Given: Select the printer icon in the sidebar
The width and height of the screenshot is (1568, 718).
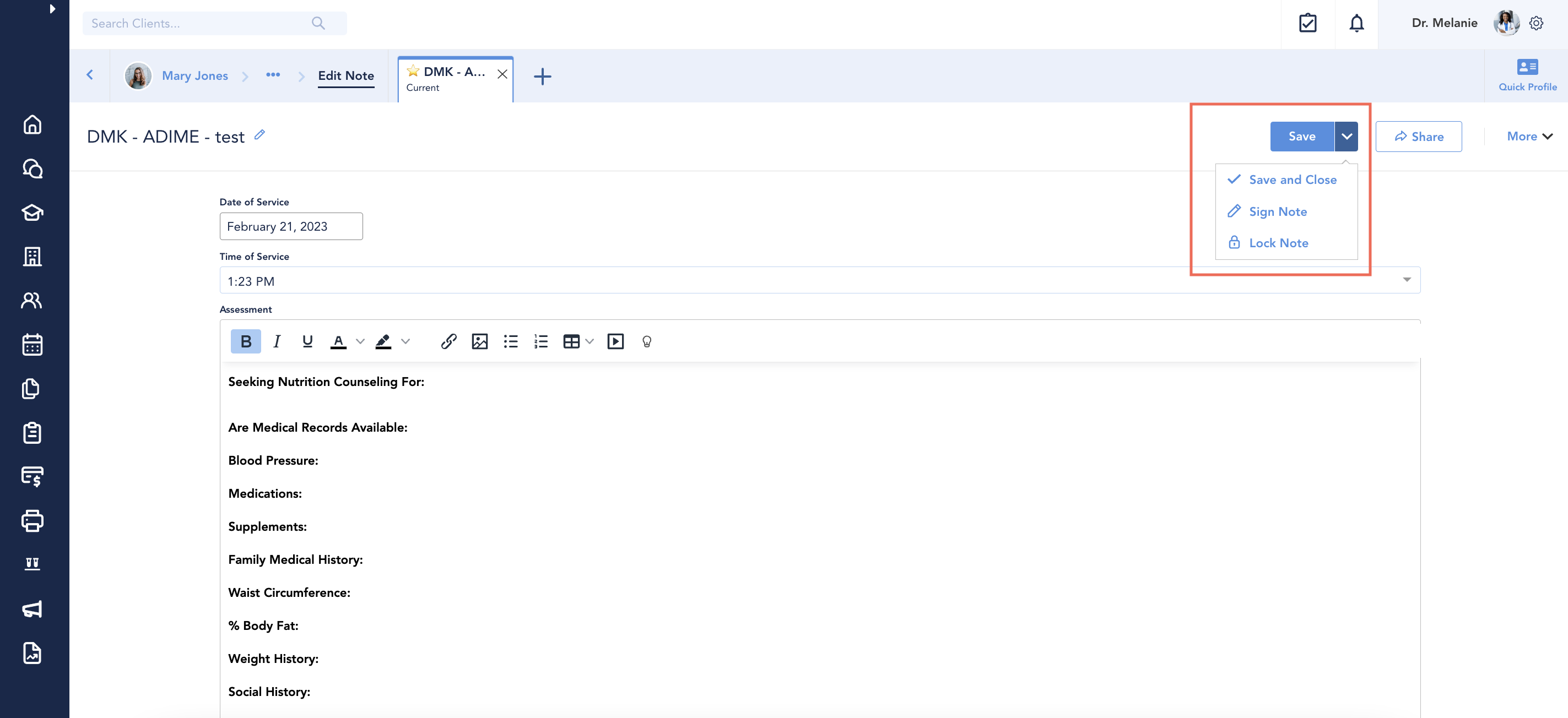Looking at the screenshot, I should (x=33, y=521).
